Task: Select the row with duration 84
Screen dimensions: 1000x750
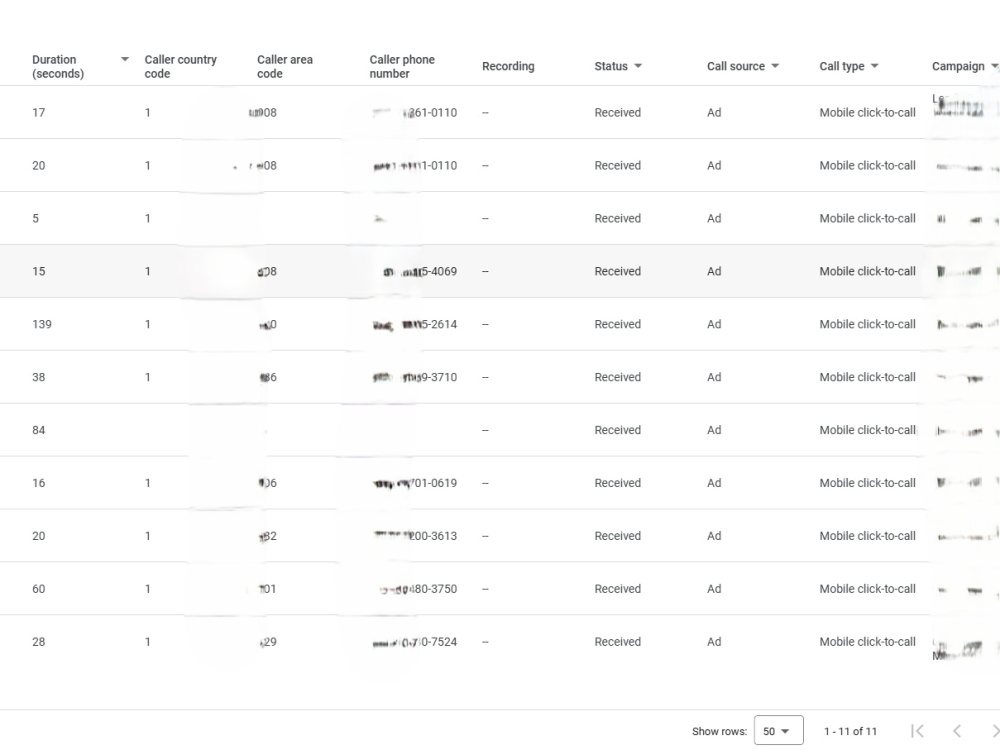Action: click(500, 430)
